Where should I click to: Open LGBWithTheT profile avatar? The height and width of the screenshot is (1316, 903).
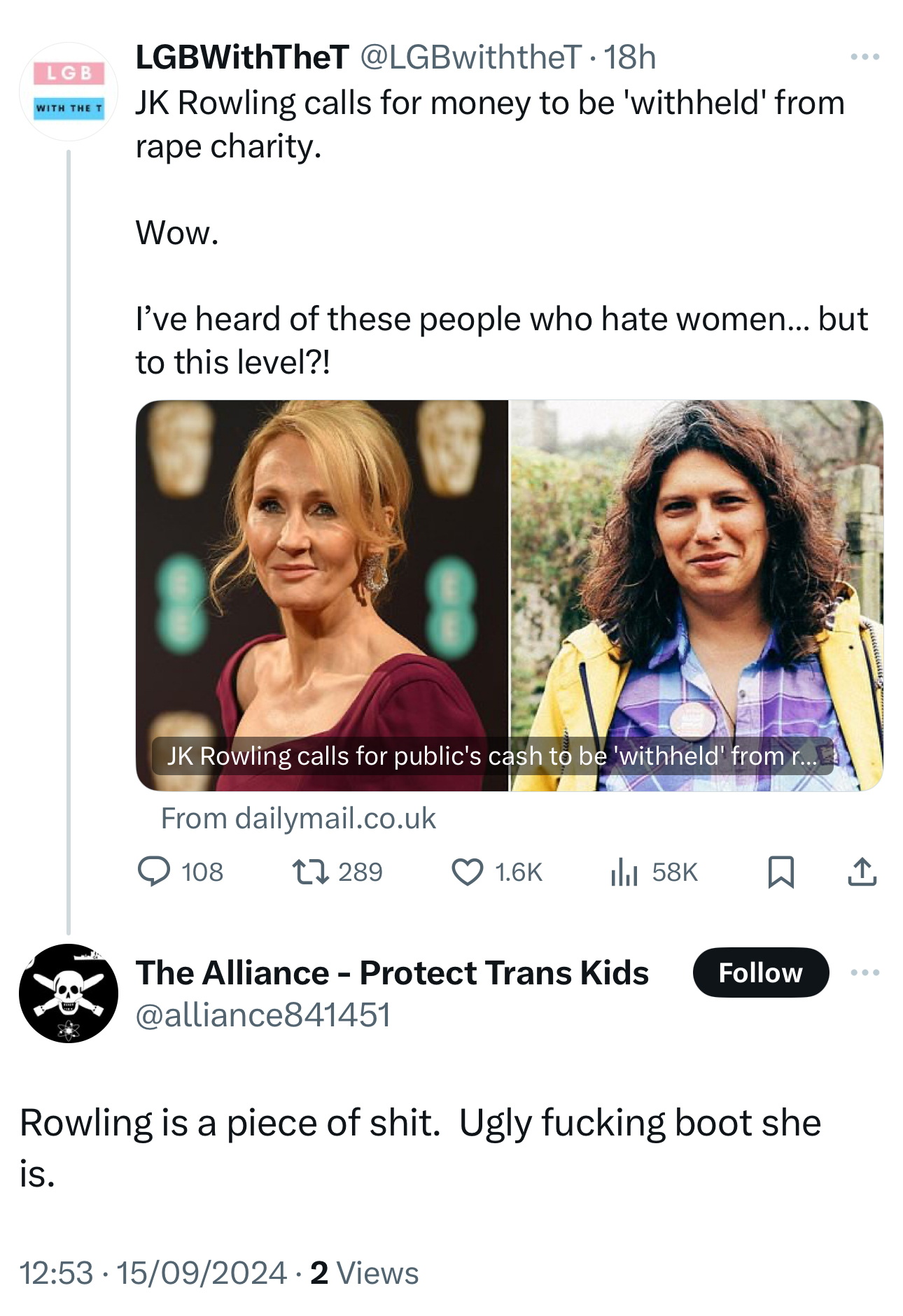[x=69, y=92]
